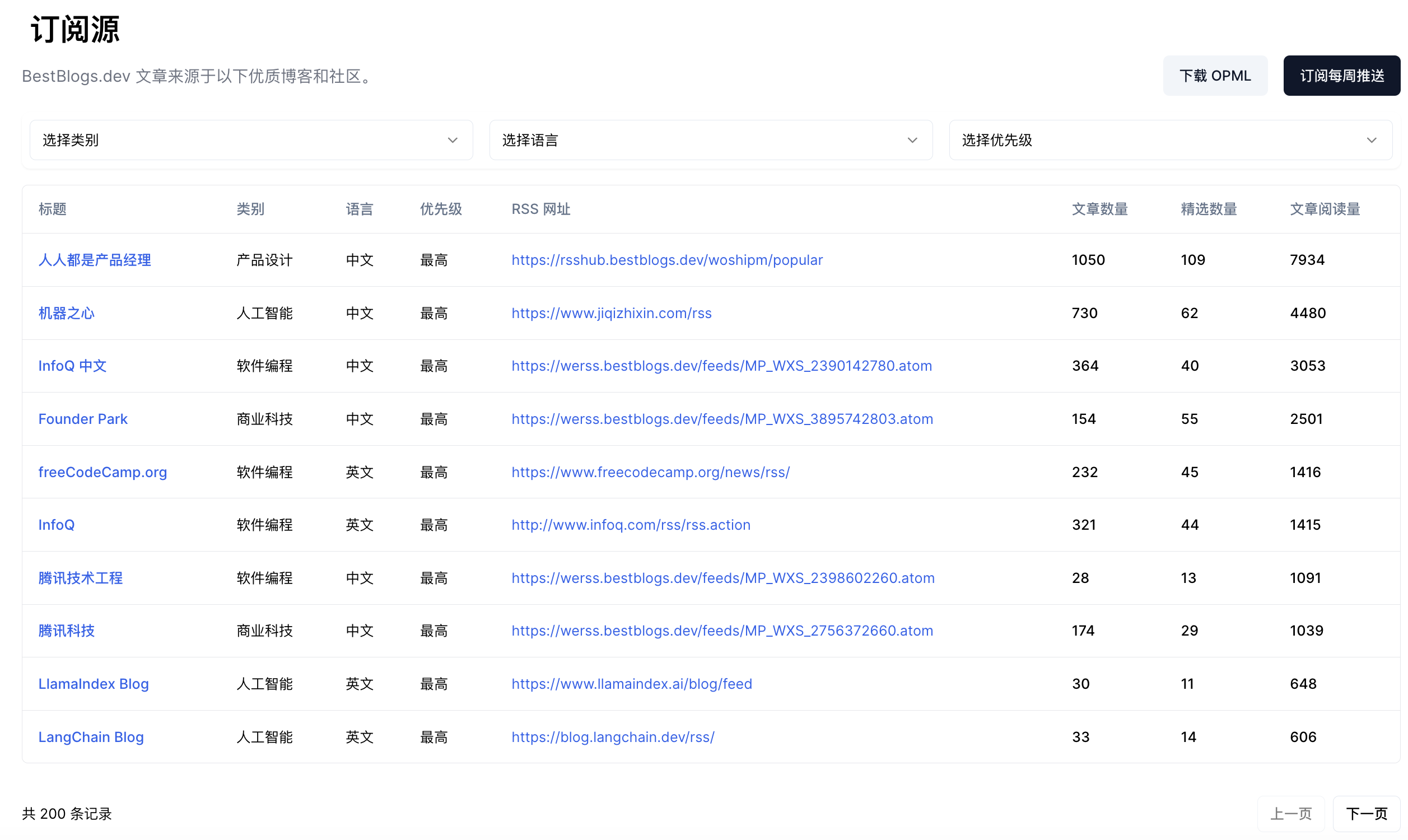Click the chevron arrow in 选择优先级 selector
Screen dimensions: 1408x840
[x=1371, y=140]
